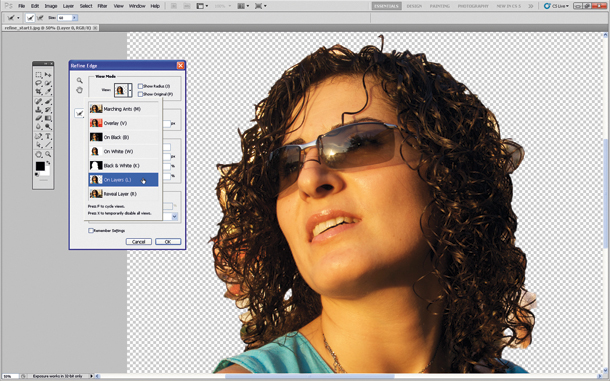The image size is (610, 381).
Task: Enable Show Original checkbox
Action: [x=140, y=94]
